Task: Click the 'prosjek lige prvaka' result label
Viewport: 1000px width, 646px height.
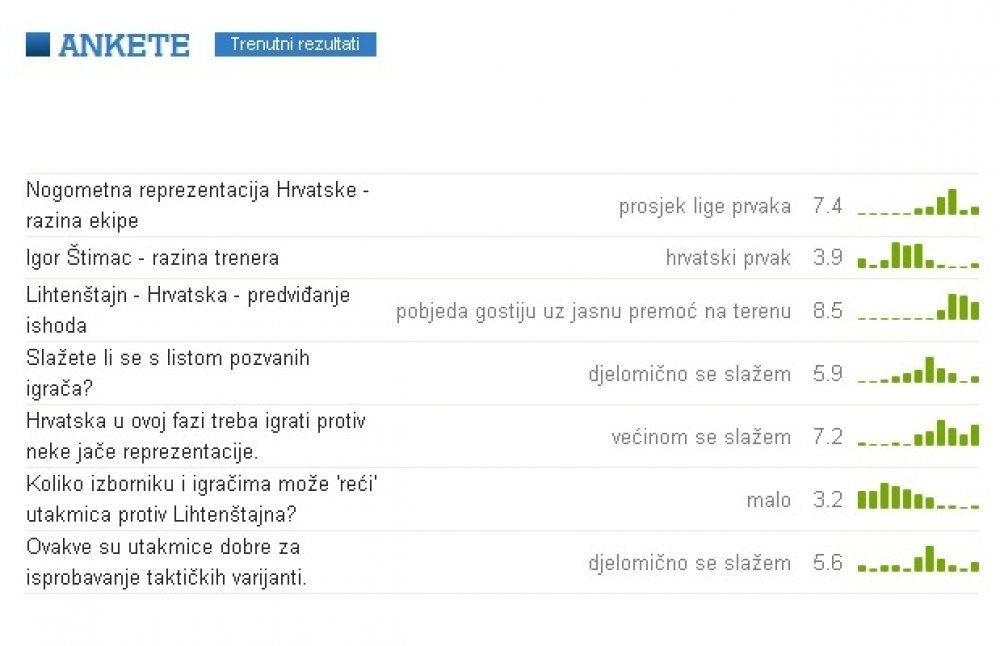Action: pos(705,207)
